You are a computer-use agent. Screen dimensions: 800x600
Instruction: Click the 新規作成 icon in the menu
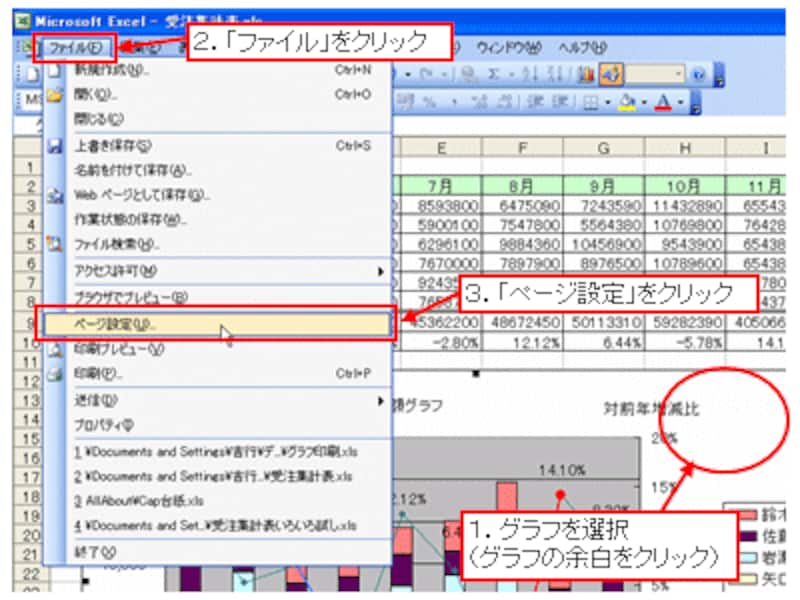pos(56,71)
